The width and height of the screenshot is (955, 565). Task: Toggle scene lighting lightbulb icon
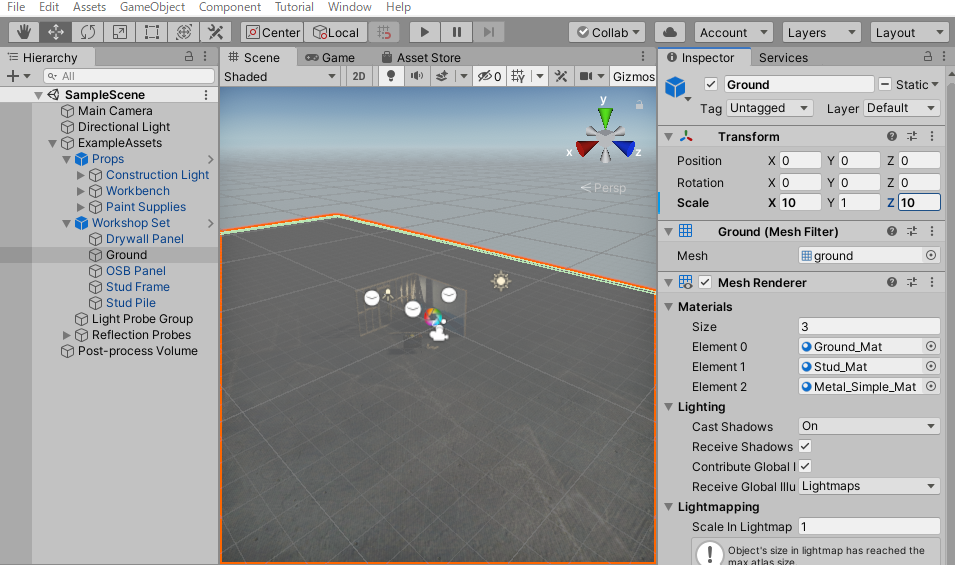[391, 76]
